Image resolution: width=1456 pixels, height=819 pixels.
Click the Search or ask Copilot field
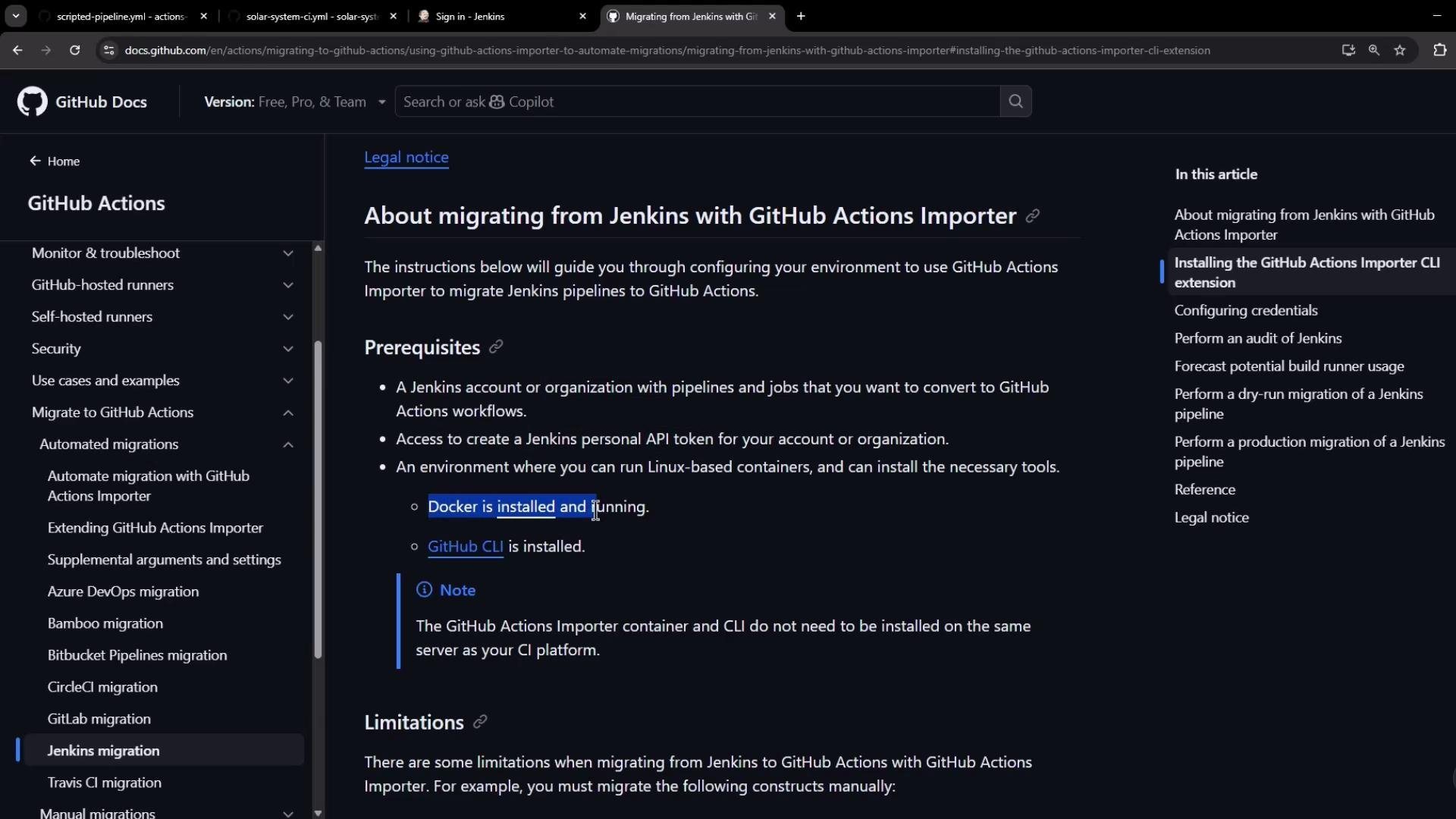coord(697,102)
